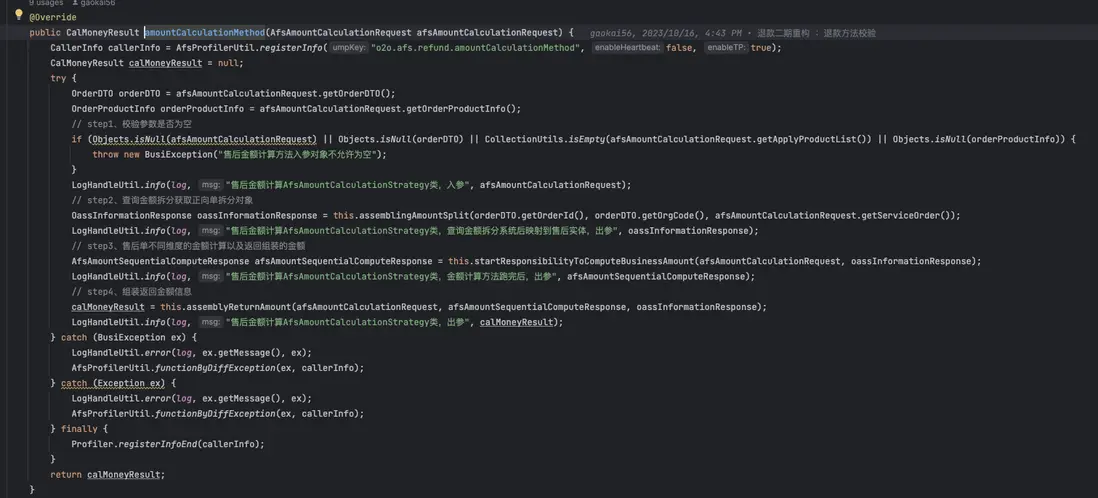Screen dimensions: 1098x498
Task: Click the msg: hint on the 入参 log line
Action: click(211, 185)
